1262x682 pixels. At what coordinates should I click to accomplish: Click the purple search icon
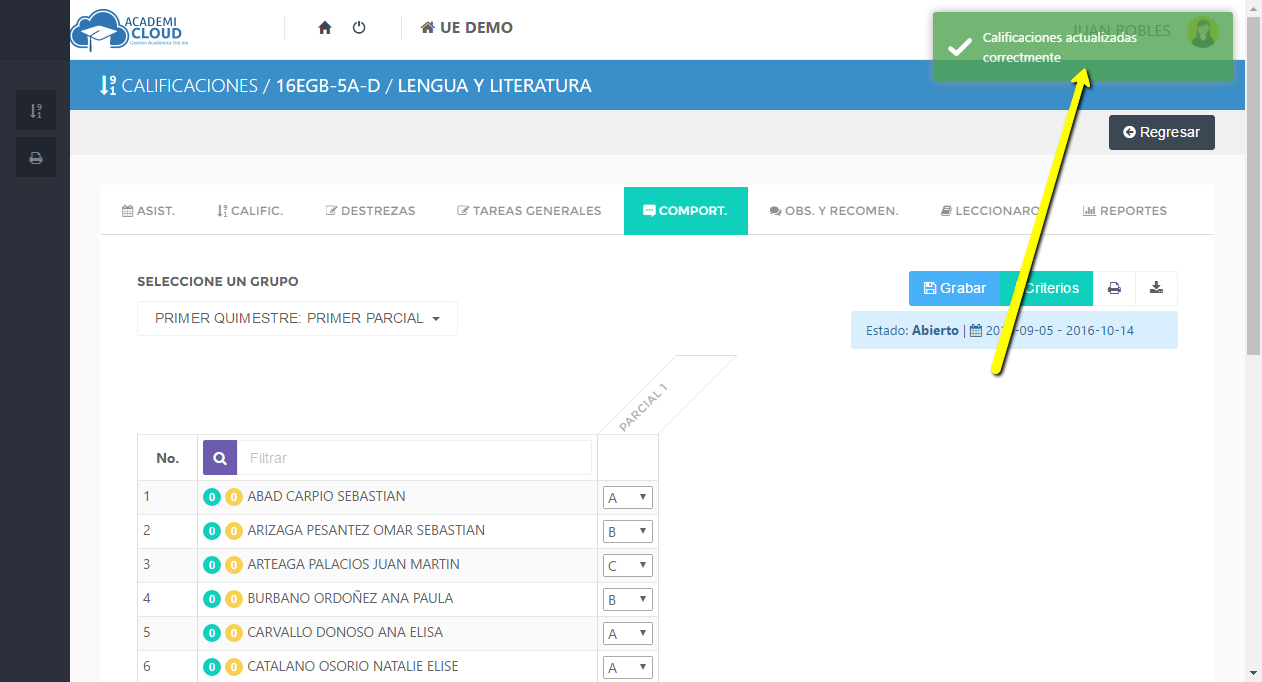pos(220,457)
